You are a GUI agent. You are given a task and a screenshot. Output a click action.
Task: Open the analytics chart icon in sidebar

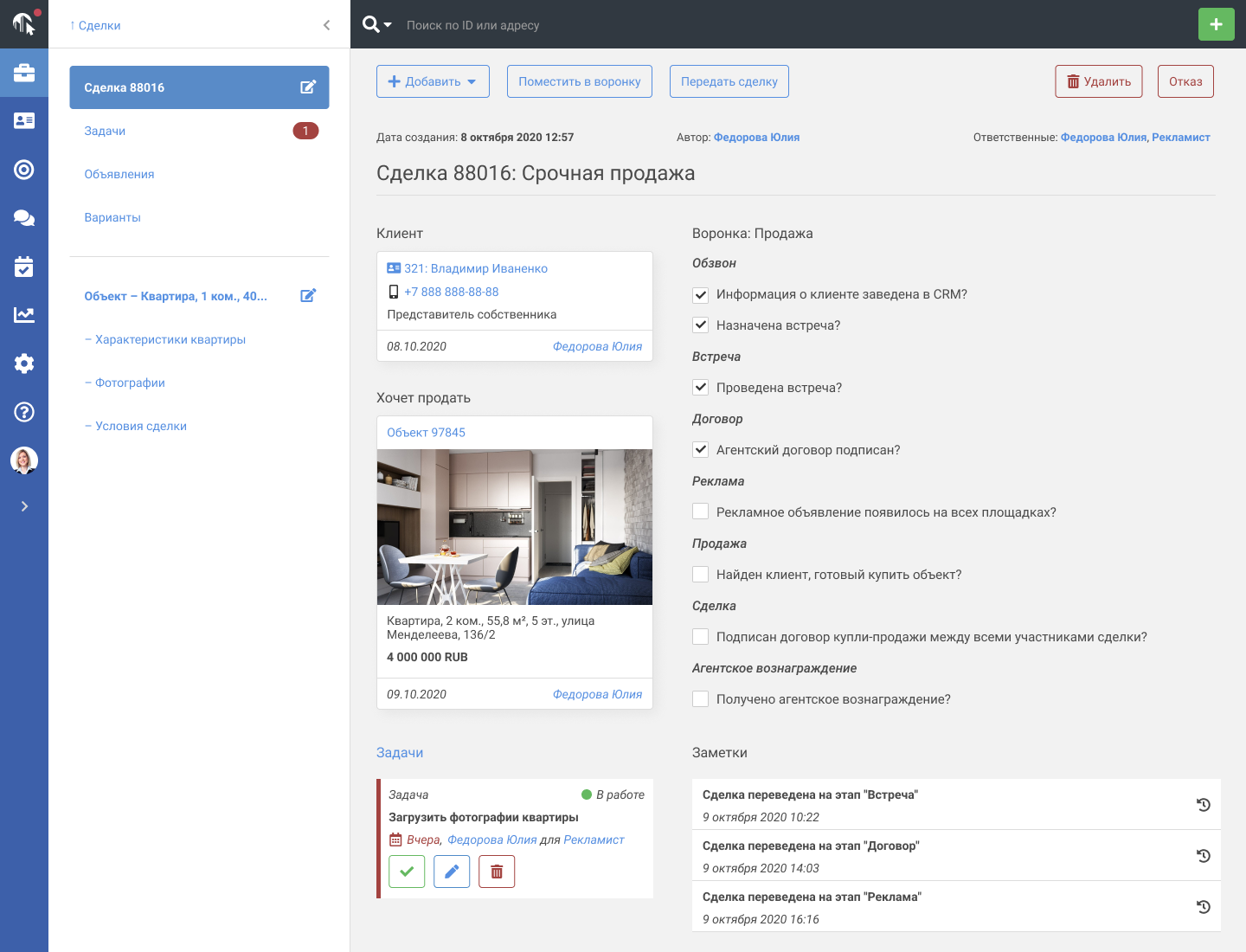tap(24, 315)
